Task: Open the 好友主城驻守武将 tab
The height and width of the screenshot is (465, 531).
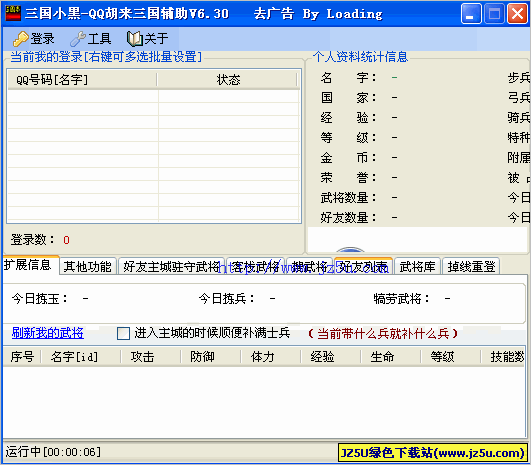Action: [171, 267]
